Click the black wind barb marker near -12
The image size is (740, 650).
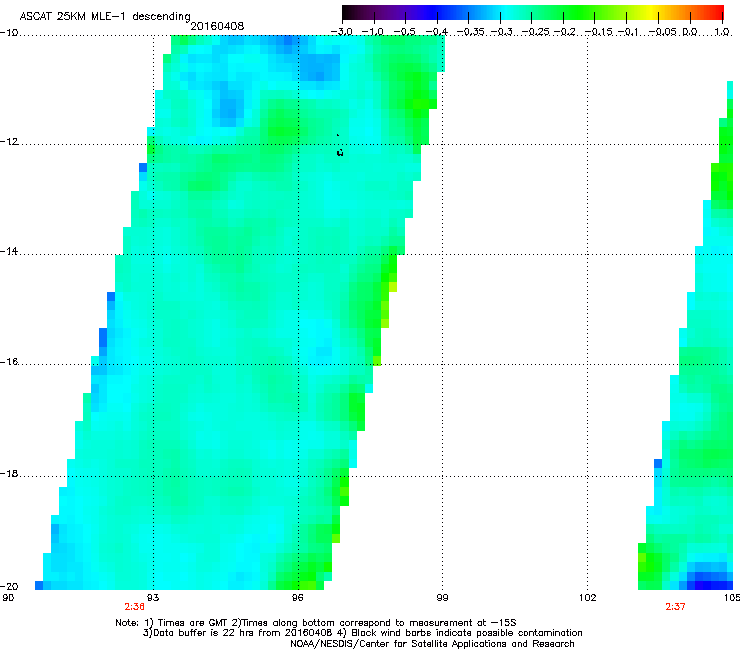coord(339,152)
